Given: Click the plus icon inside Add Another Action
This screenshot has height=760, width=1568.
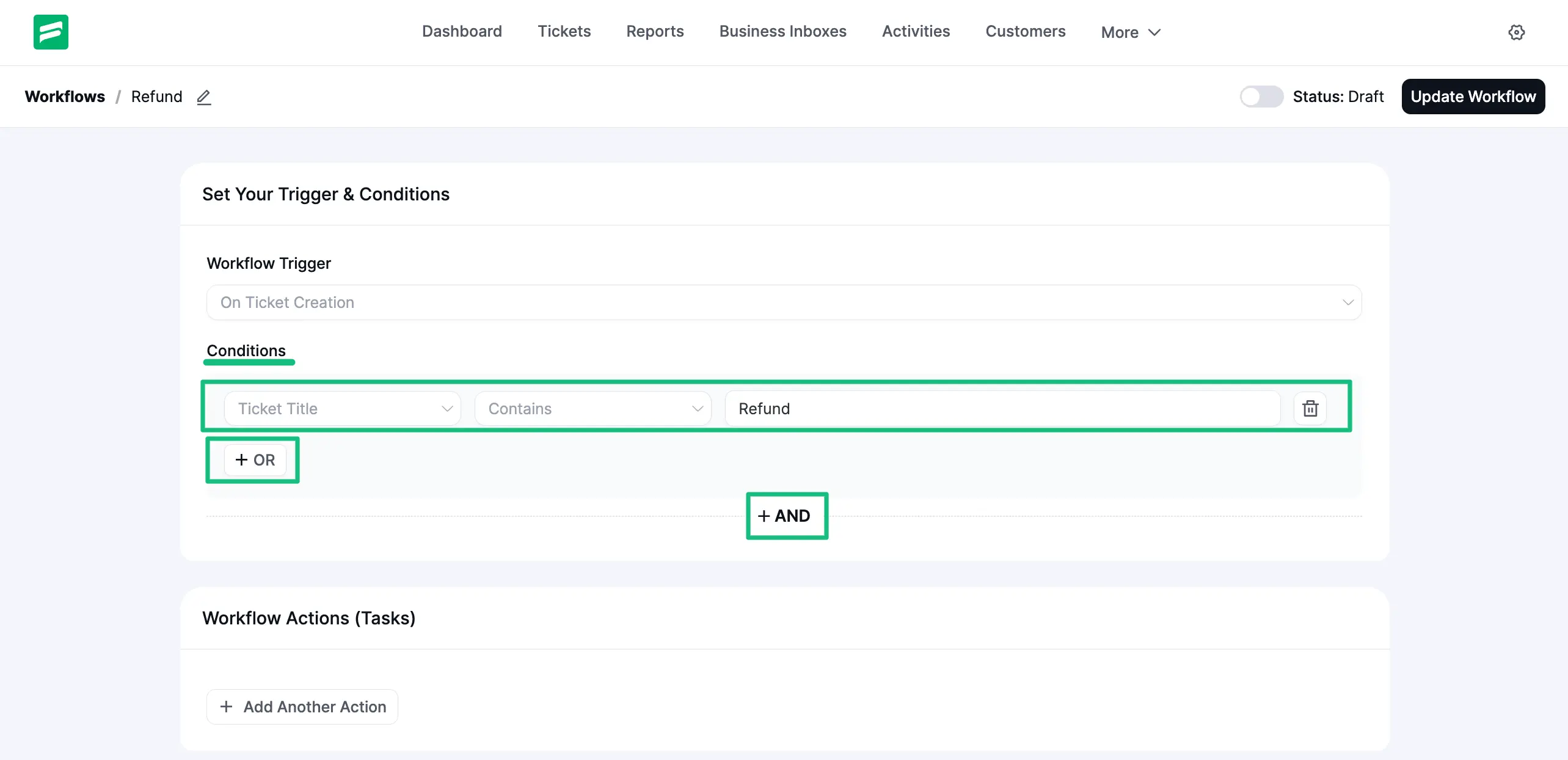Looking at the screenshot, I should pos(226,706).
